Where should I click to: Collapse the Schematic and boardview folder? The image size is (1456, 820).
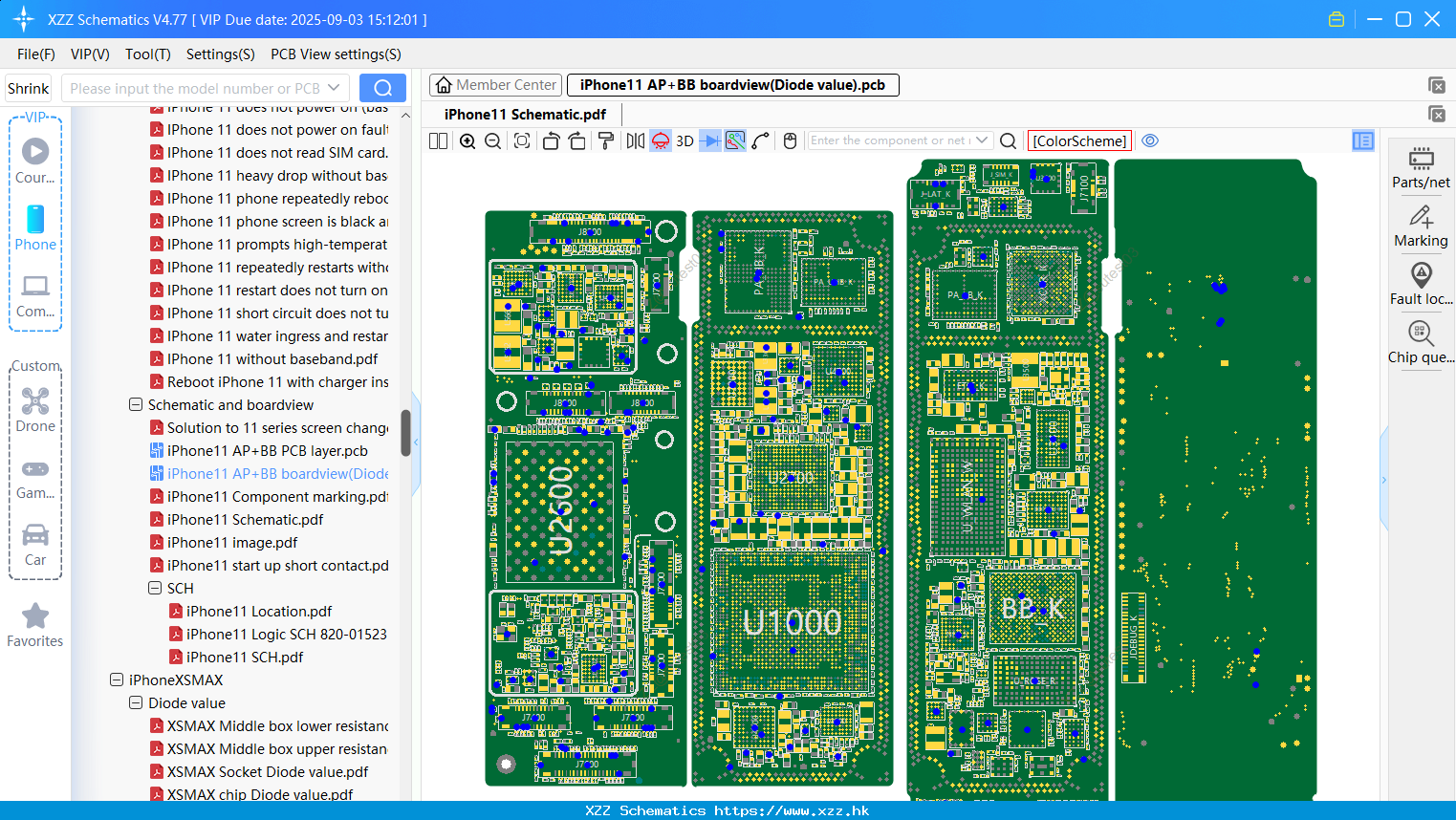point(136,405)
